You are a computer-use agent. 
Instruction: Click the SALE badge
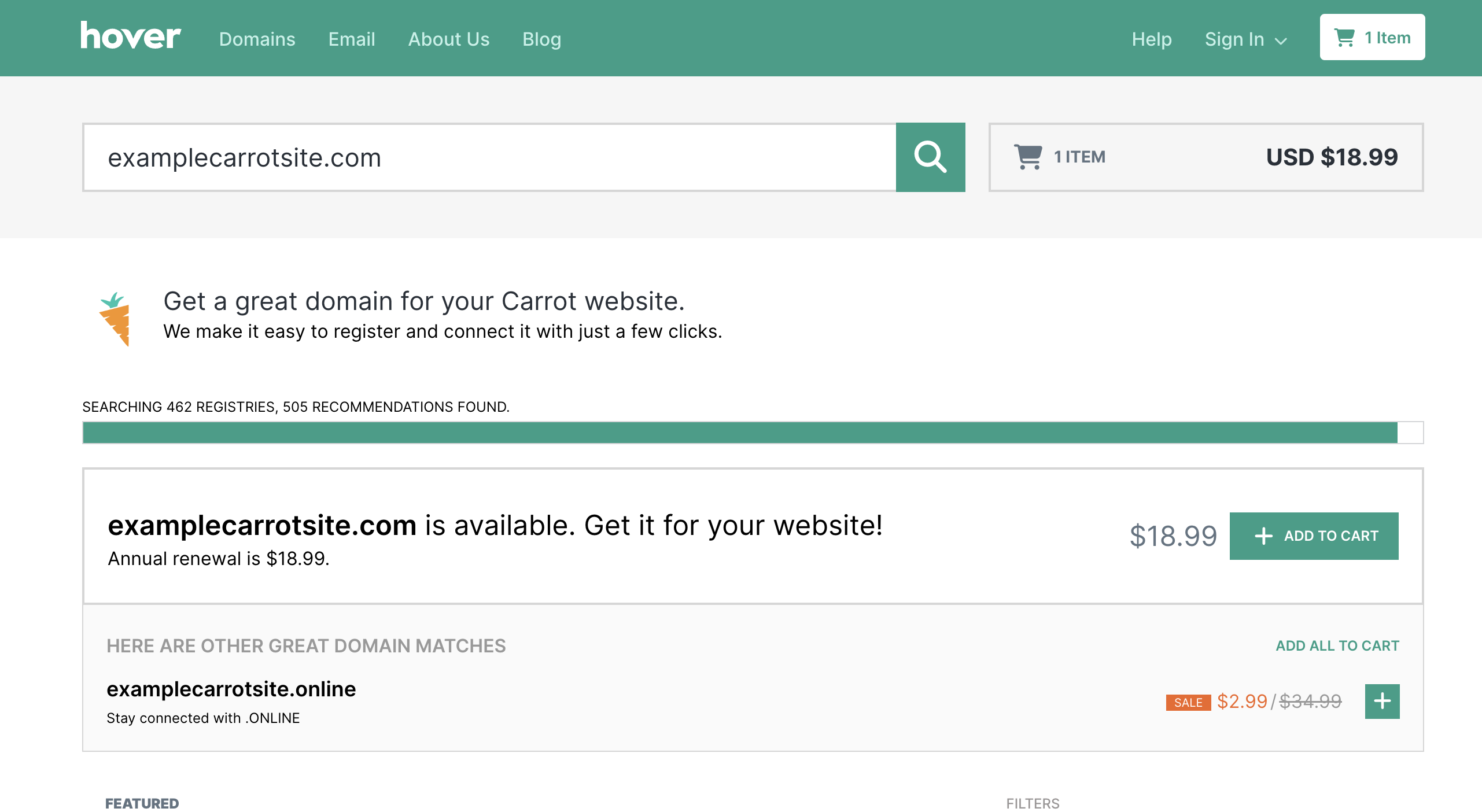click(1188, 703)
